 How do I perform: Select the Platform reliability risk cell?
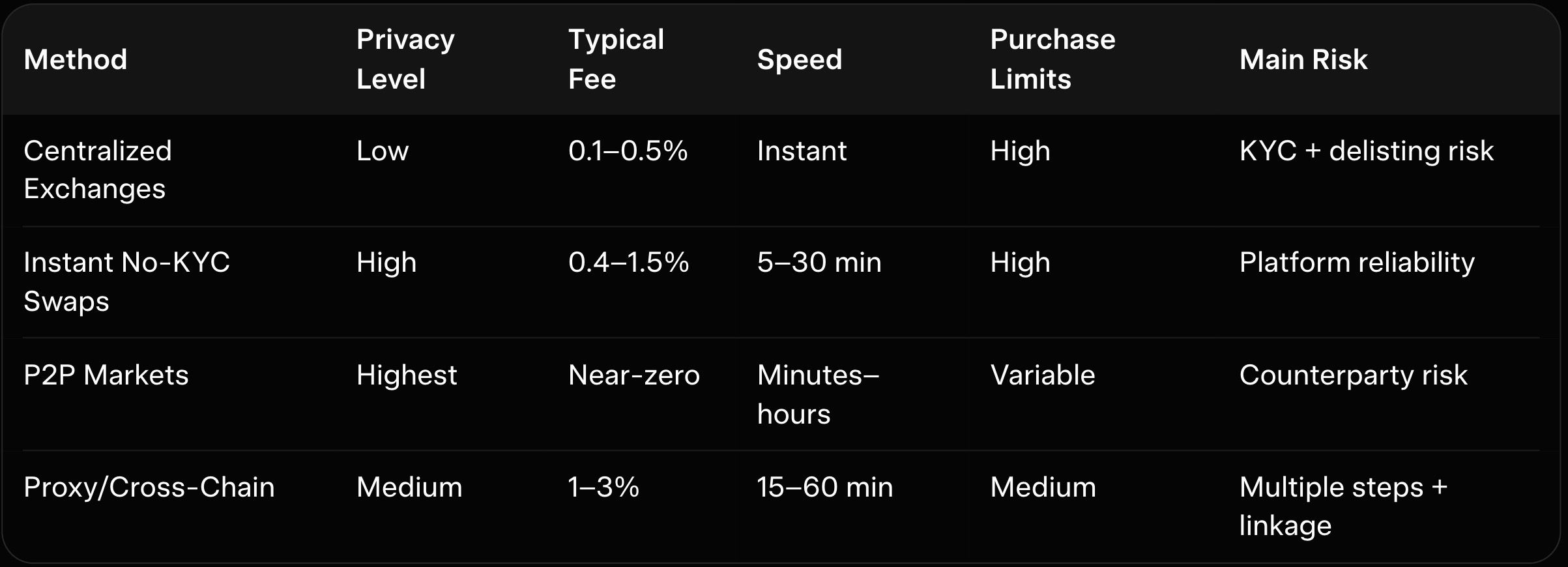tap(1357, 263)
